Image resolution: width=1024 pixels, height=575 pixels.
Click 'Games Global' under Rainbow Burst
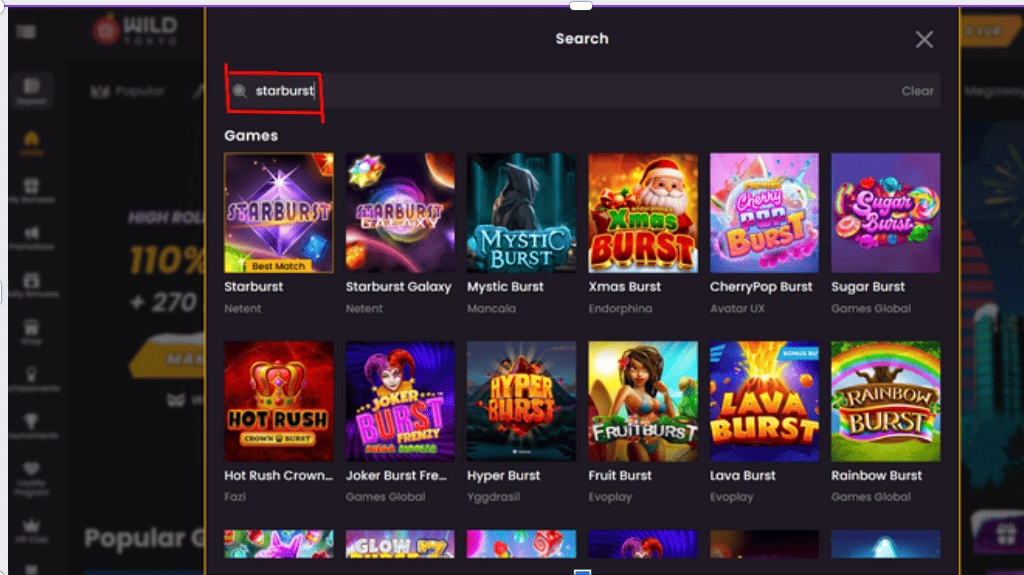(871, 497)
